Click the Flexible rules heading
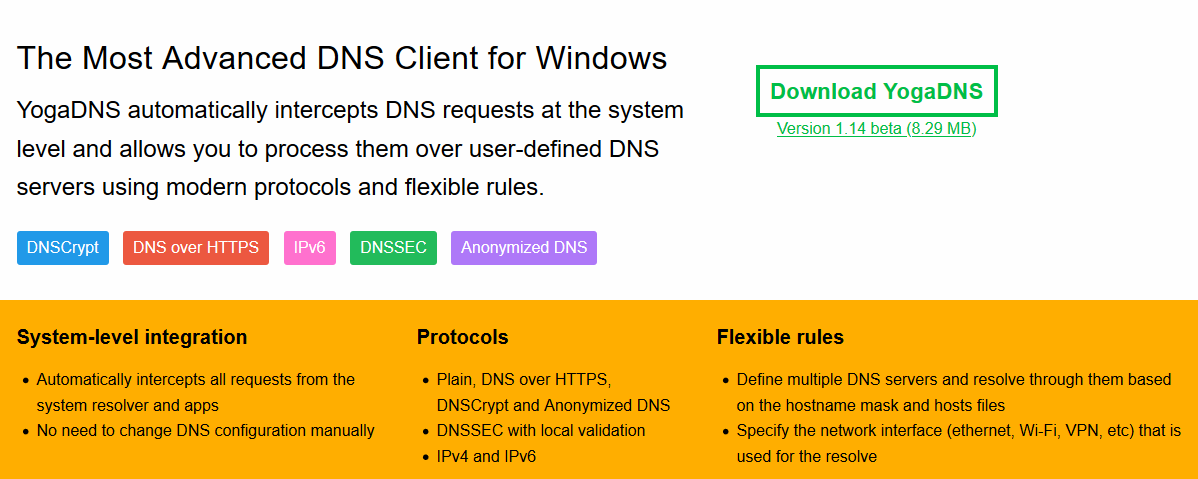The width and height of the screenshot is (1198, 479). coord(780,337)
